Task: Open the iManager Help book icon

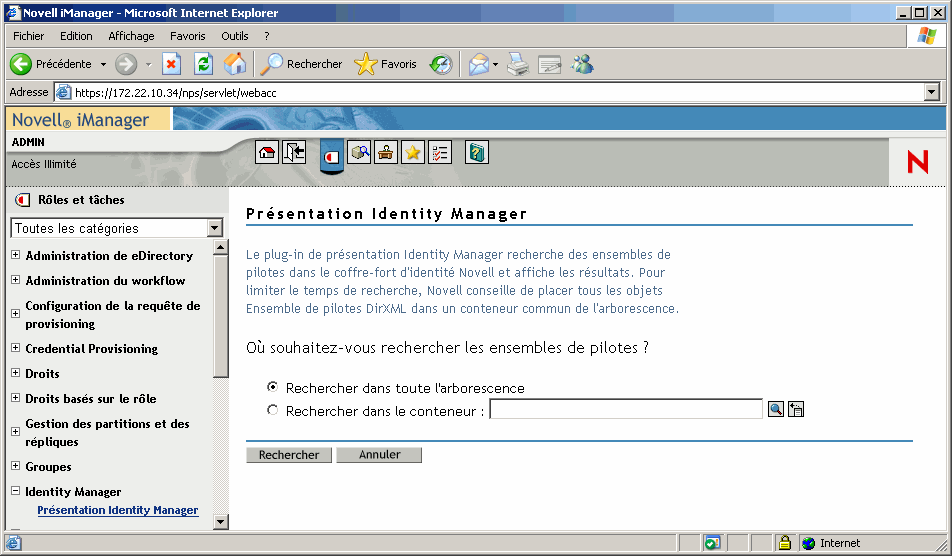Action: point(477,152)
